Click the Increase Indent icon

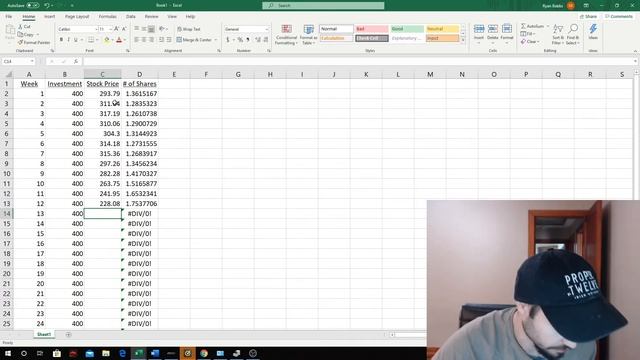(x=169, y=40)
